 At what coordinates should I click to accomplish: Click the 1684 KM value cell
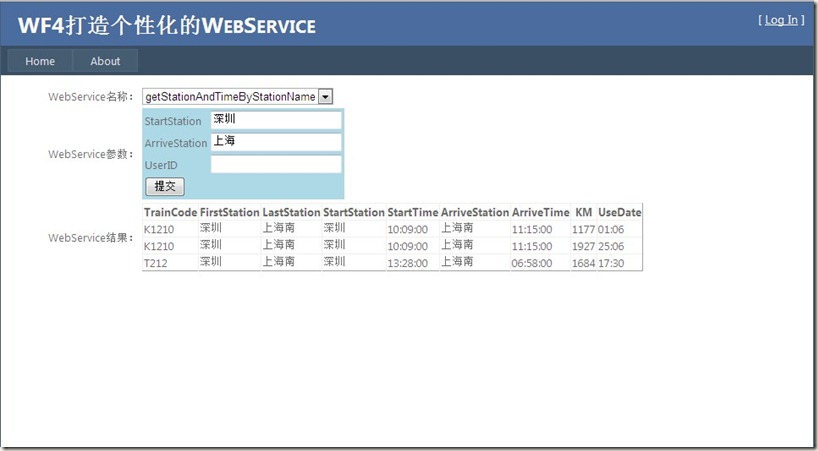[584, 263]
